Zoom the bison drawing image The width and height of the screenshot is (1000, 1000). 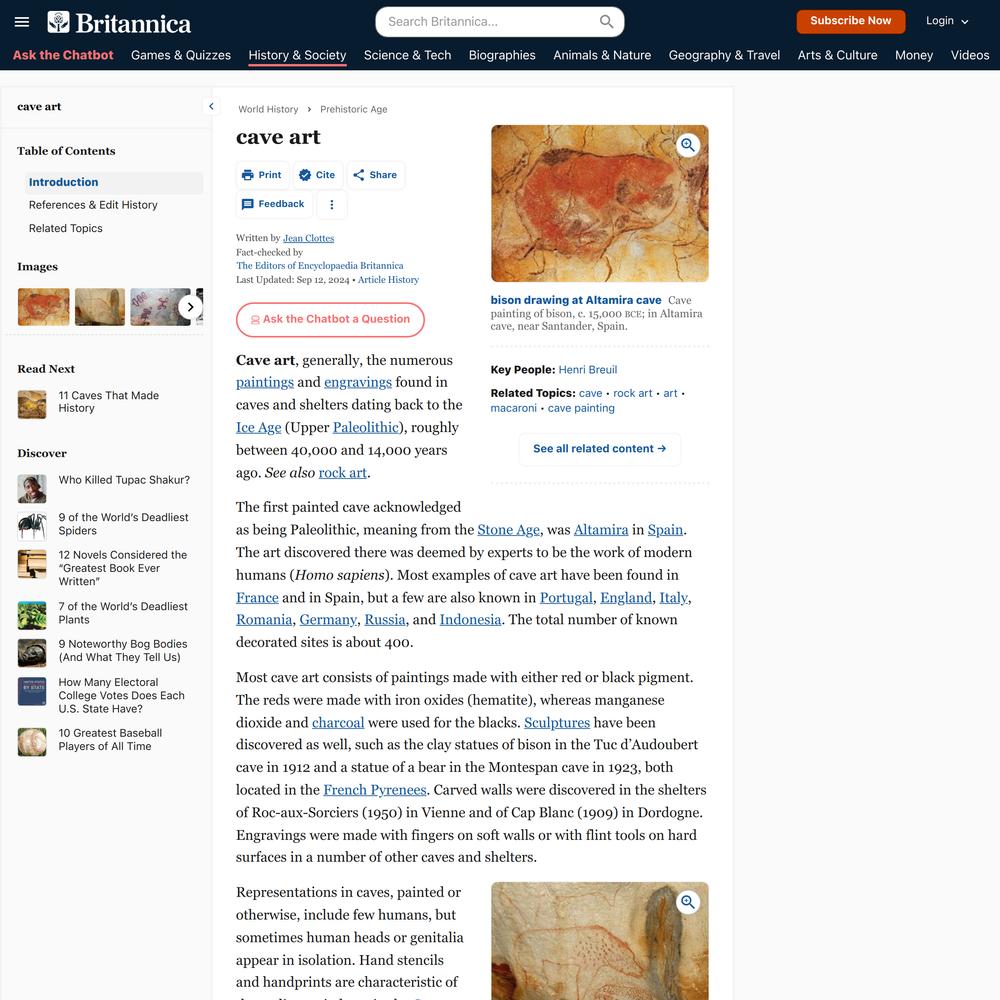coord(688,145)
